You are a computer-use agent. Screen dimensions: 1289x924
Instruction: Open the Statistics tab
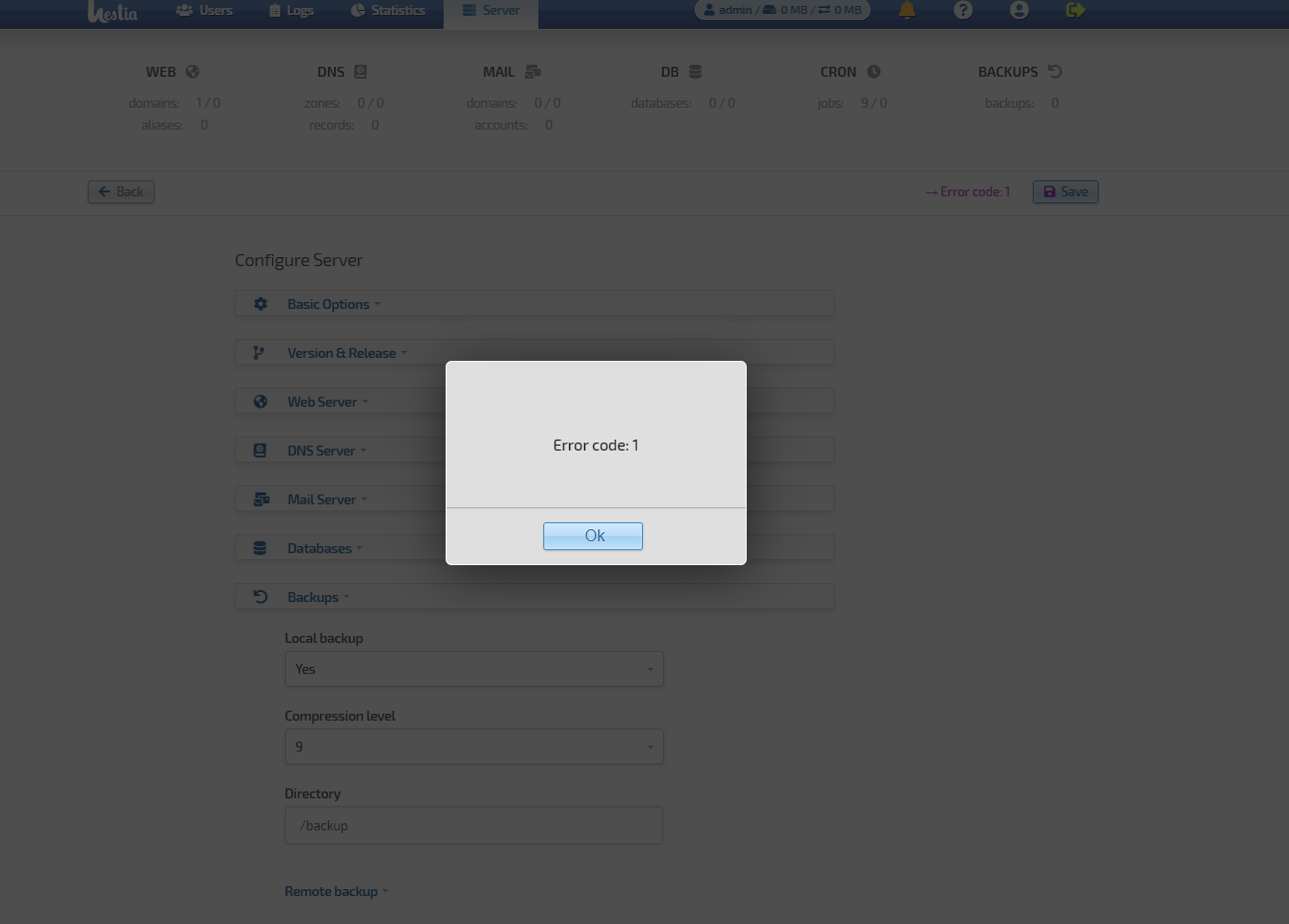click(387, 10)
